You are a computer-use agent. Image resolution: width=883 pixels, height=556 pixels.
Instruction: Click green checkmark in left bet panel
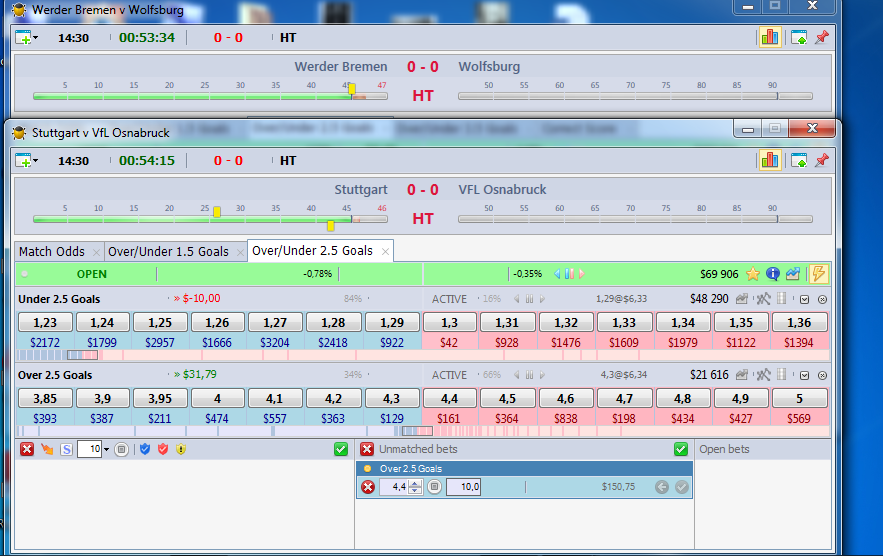(341, 450)
